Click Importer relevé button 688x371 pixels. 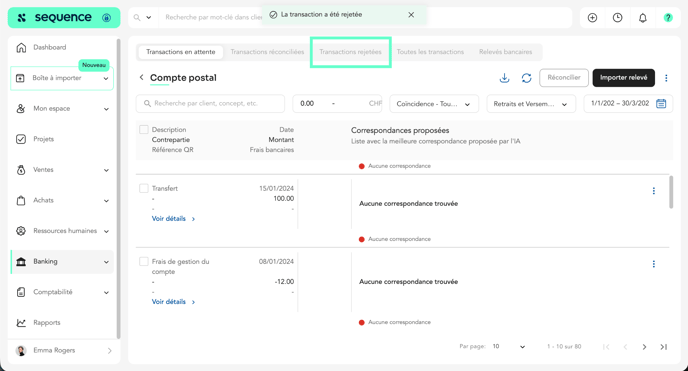[624, 78]
